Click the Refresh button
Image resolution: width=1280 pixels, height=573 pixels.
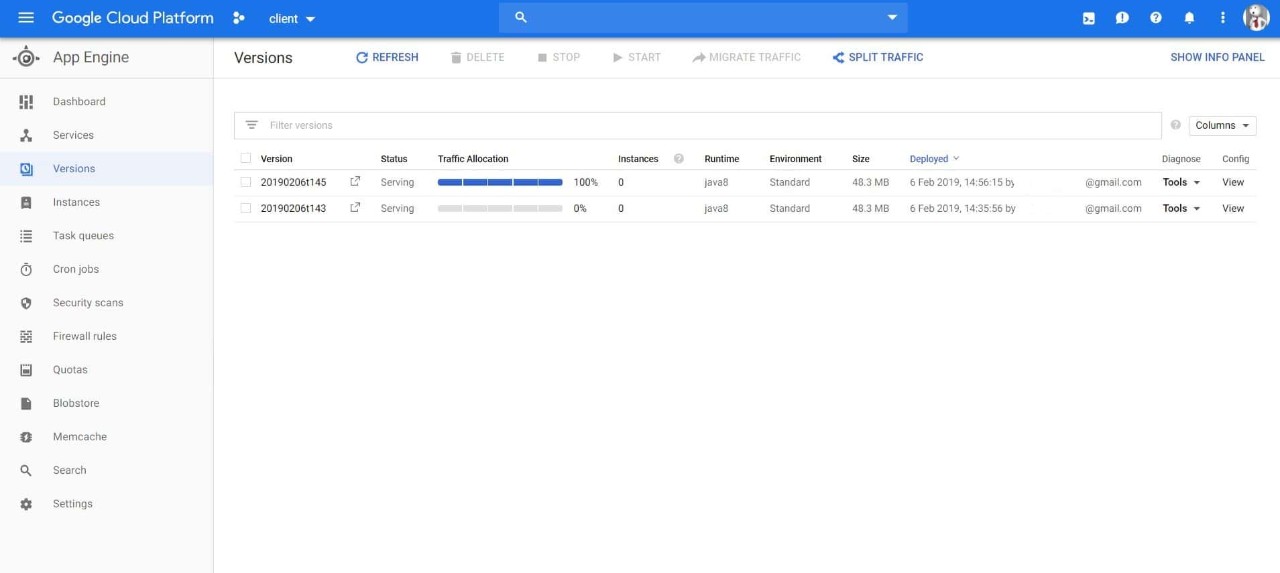pos(387,57)
